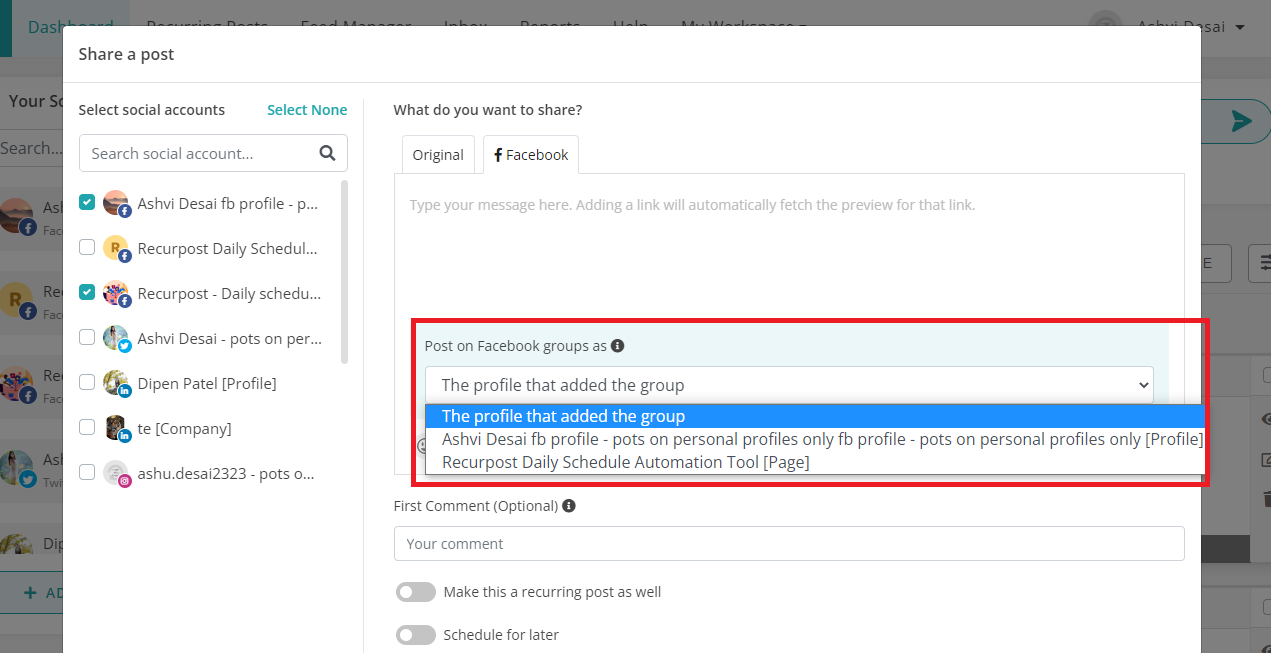Click the Dipen Patel LinkedIn profile avatar
Viewport: 1271px width, 653px height.
coord(116,383)
